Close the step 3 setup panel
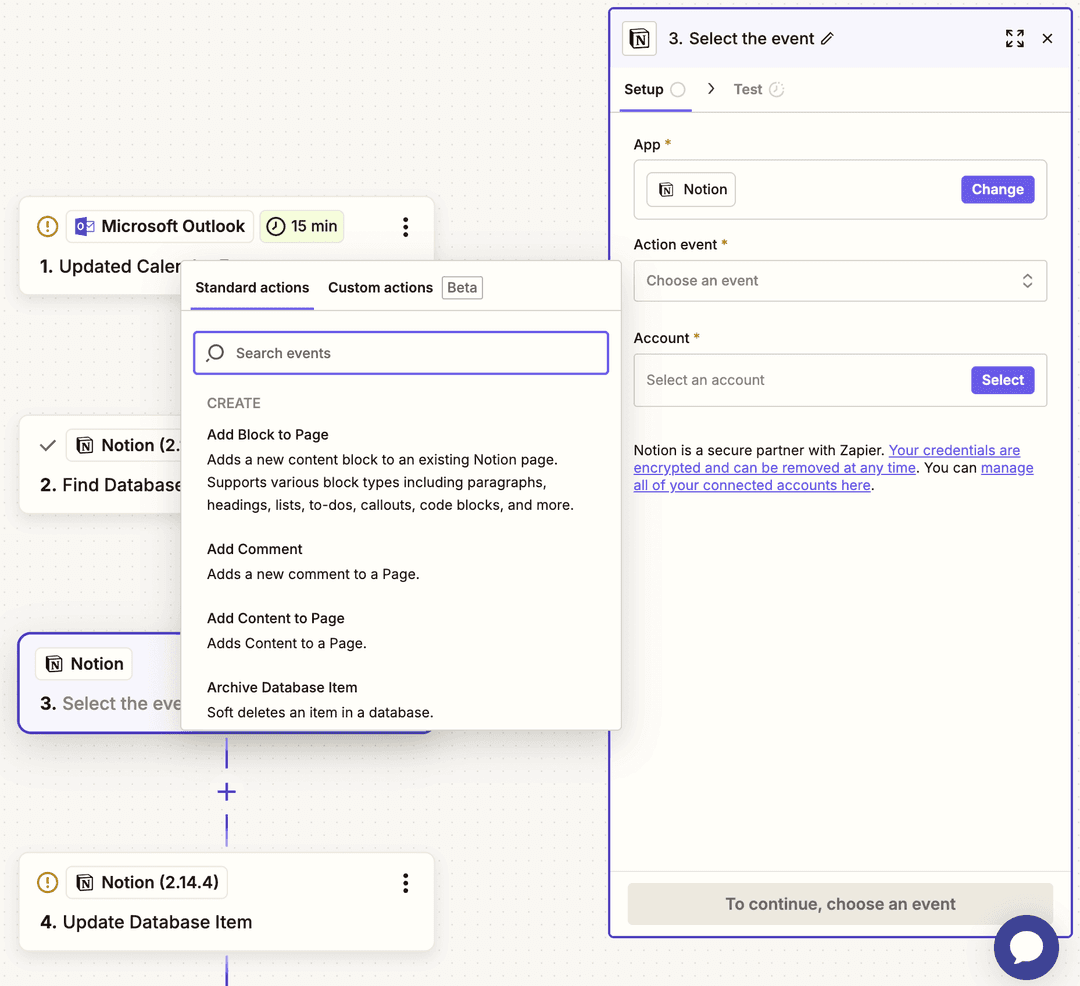 click(1047, 39)
